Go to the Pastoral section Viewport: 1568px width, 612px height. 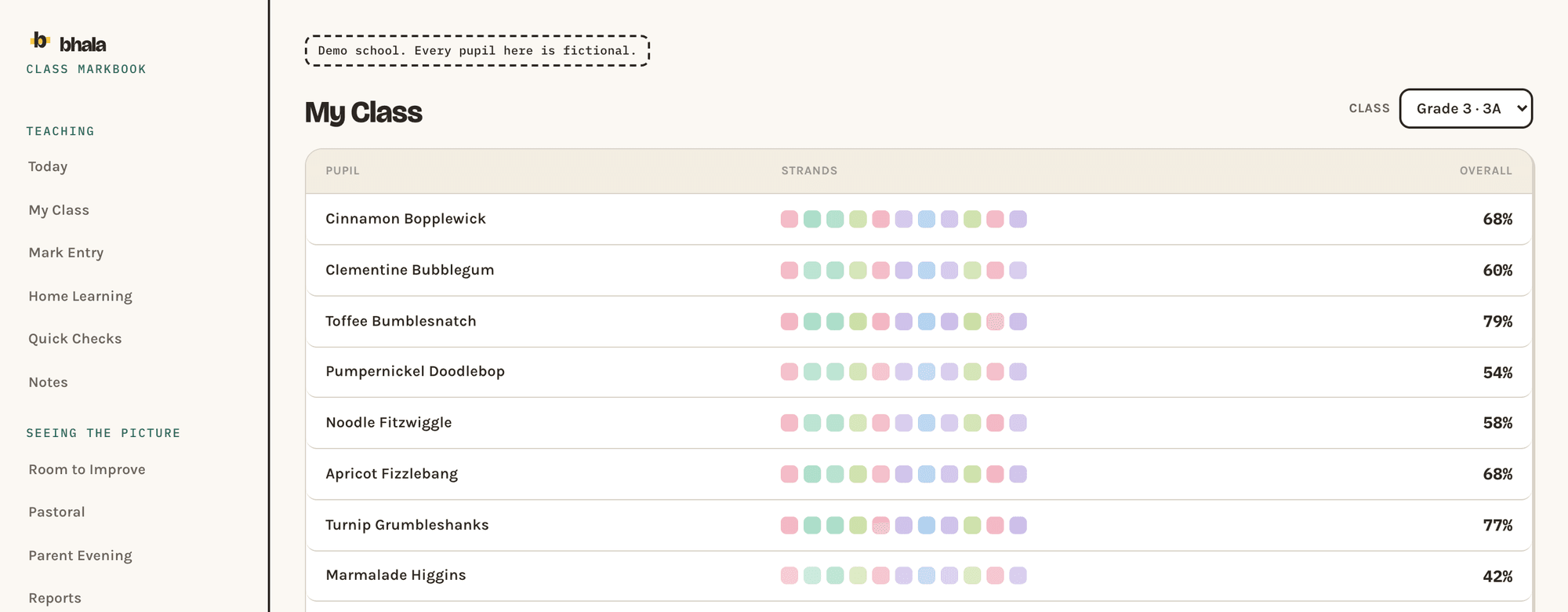tap(56, 512)
